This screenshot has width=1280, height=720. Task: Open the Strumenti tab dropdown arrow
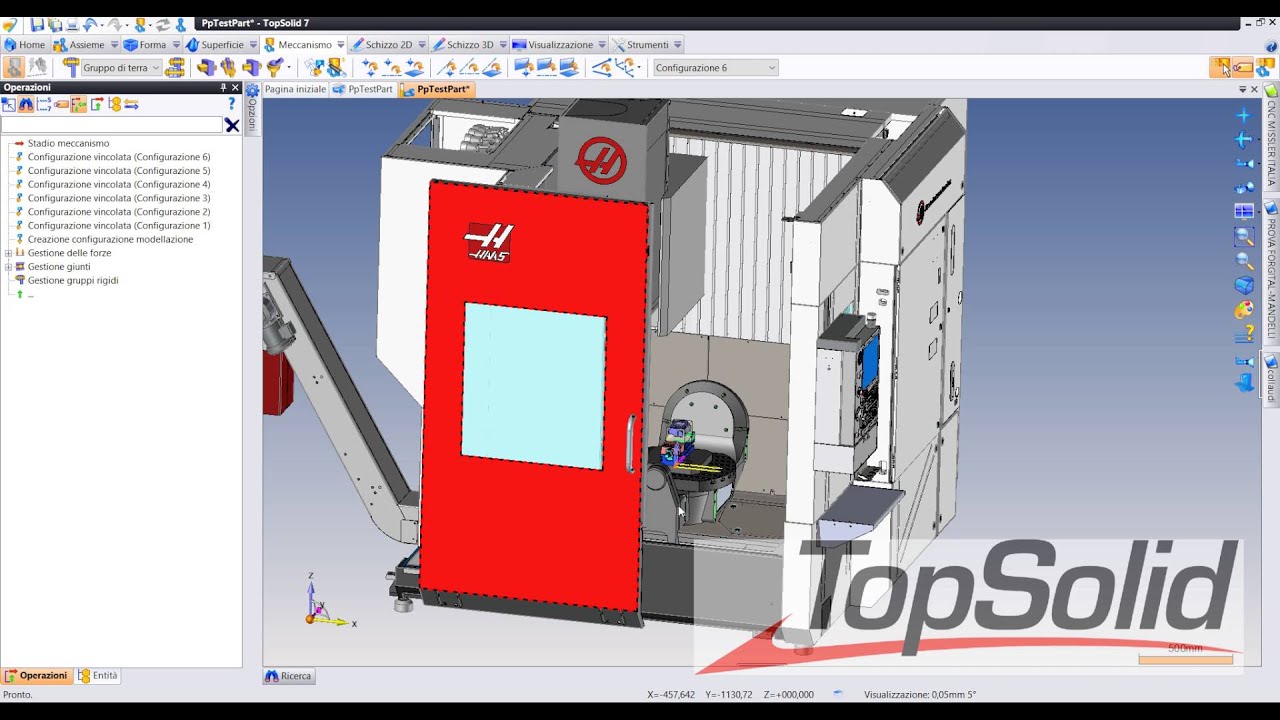[x=678, y=45]
